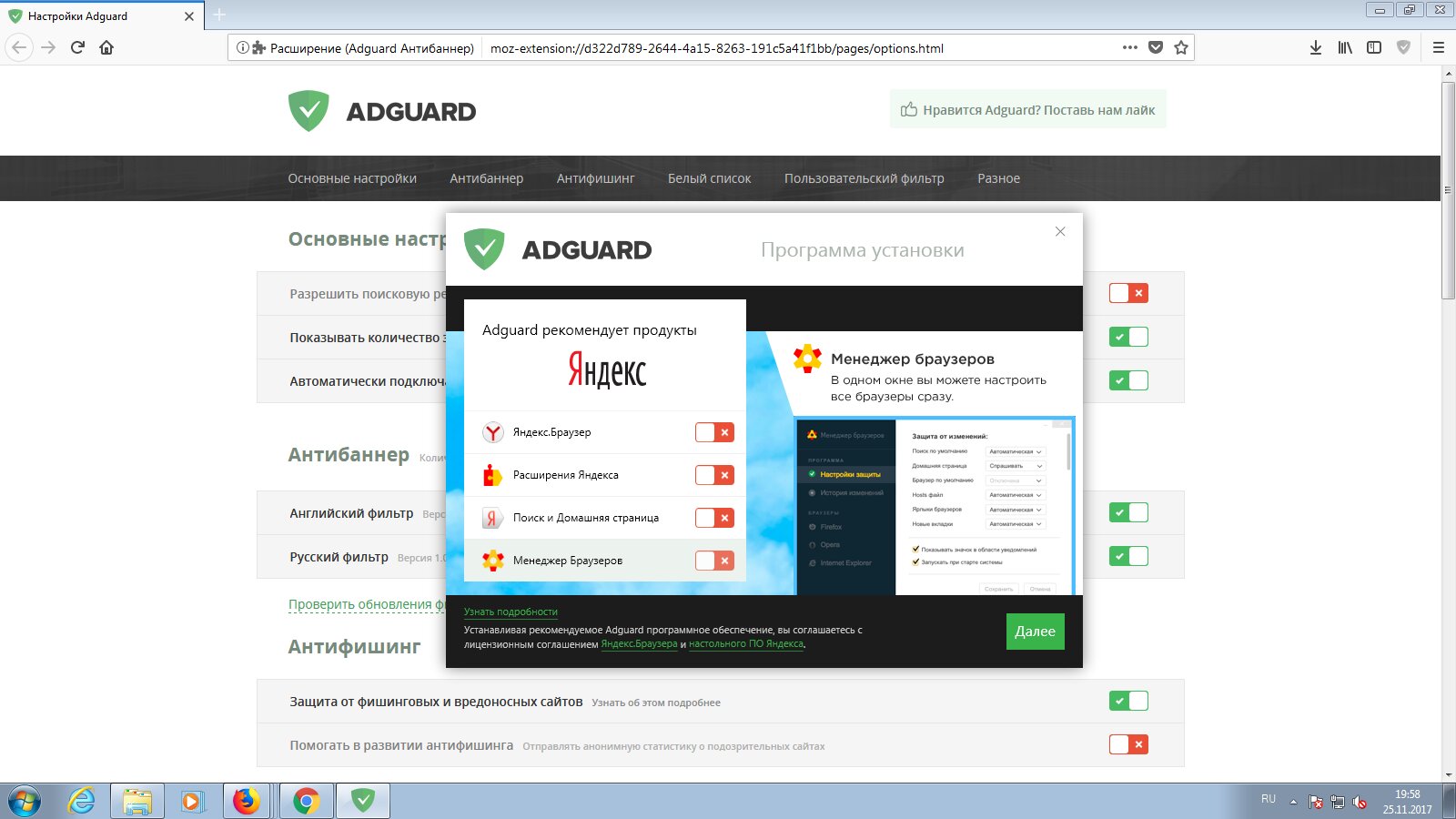Viewport: 1456px width, 819px height.
Task: Click the page vertical scrollbar thumb
Action: (1448, 189)
